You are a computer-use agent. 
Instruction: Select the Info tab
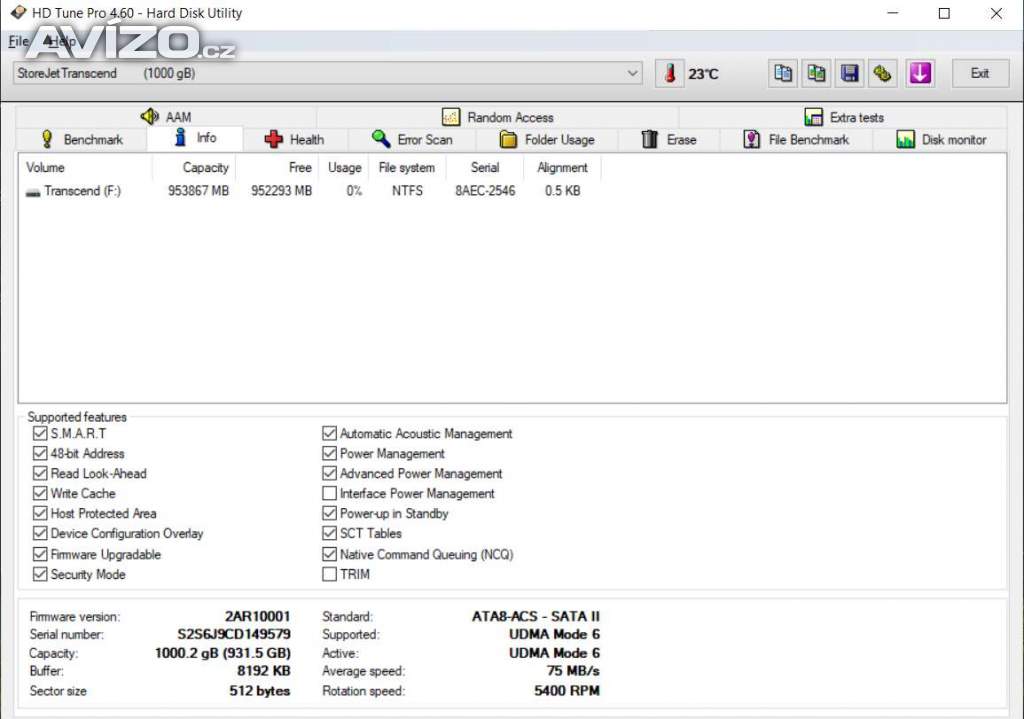coord(195,138)
